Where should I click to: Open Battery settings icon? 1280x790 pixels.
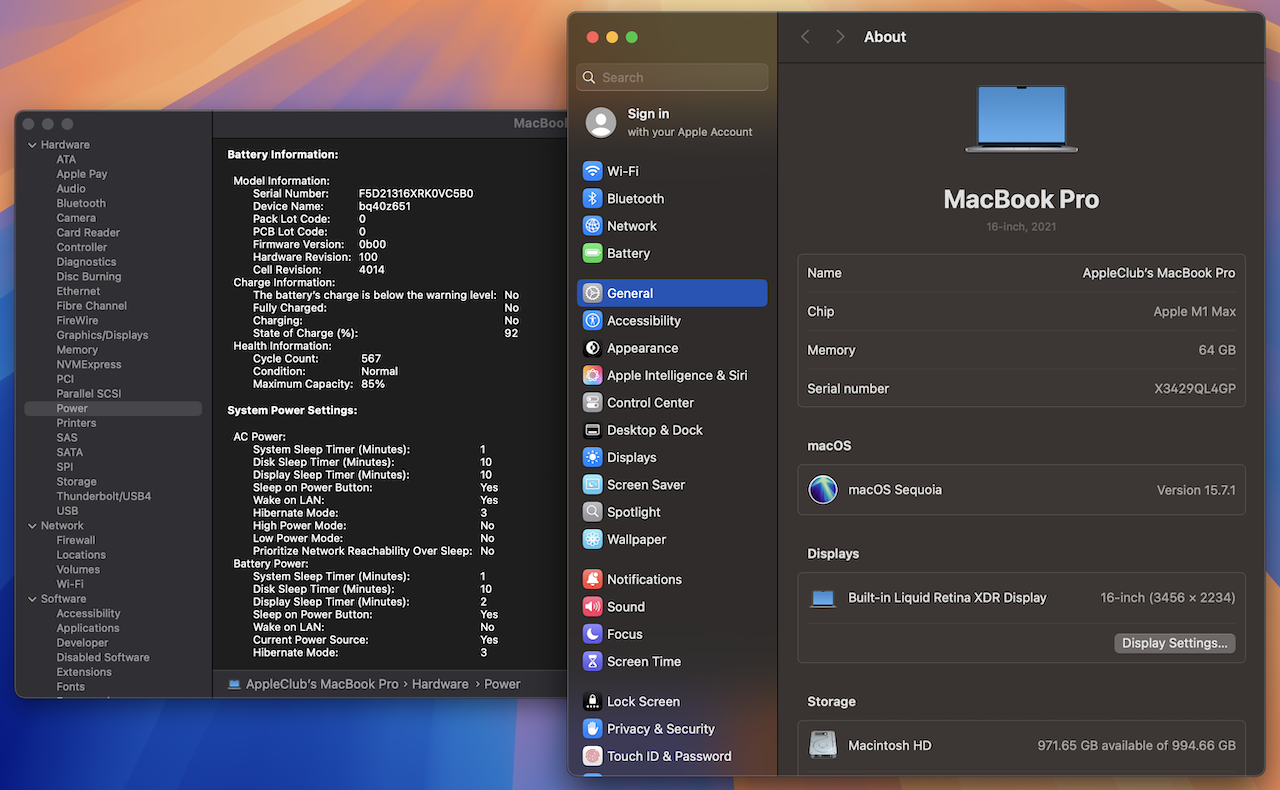593,254
